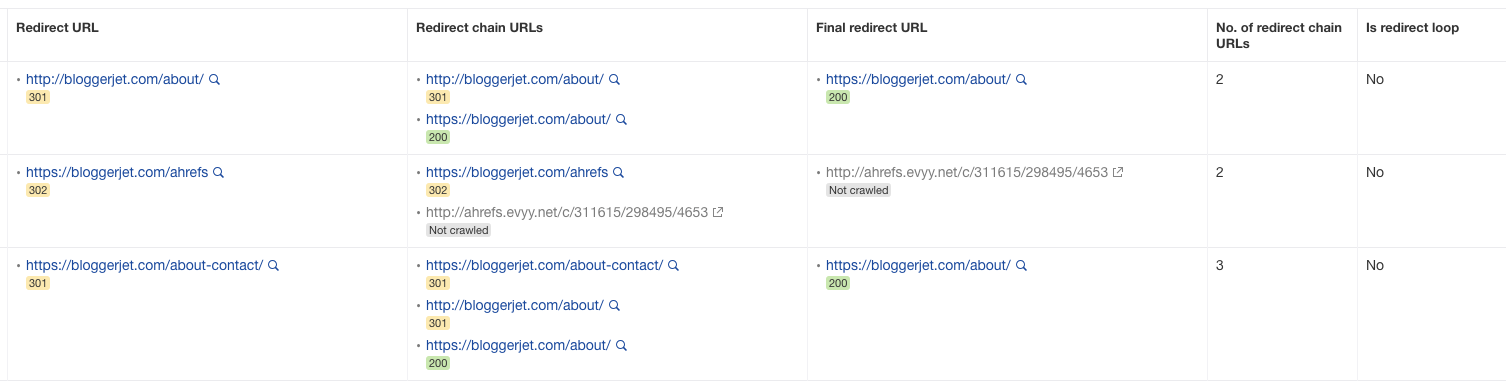
Task: Open ahrefs.evyy.net link in Final redirect URL column
Action: pos(967,172)
